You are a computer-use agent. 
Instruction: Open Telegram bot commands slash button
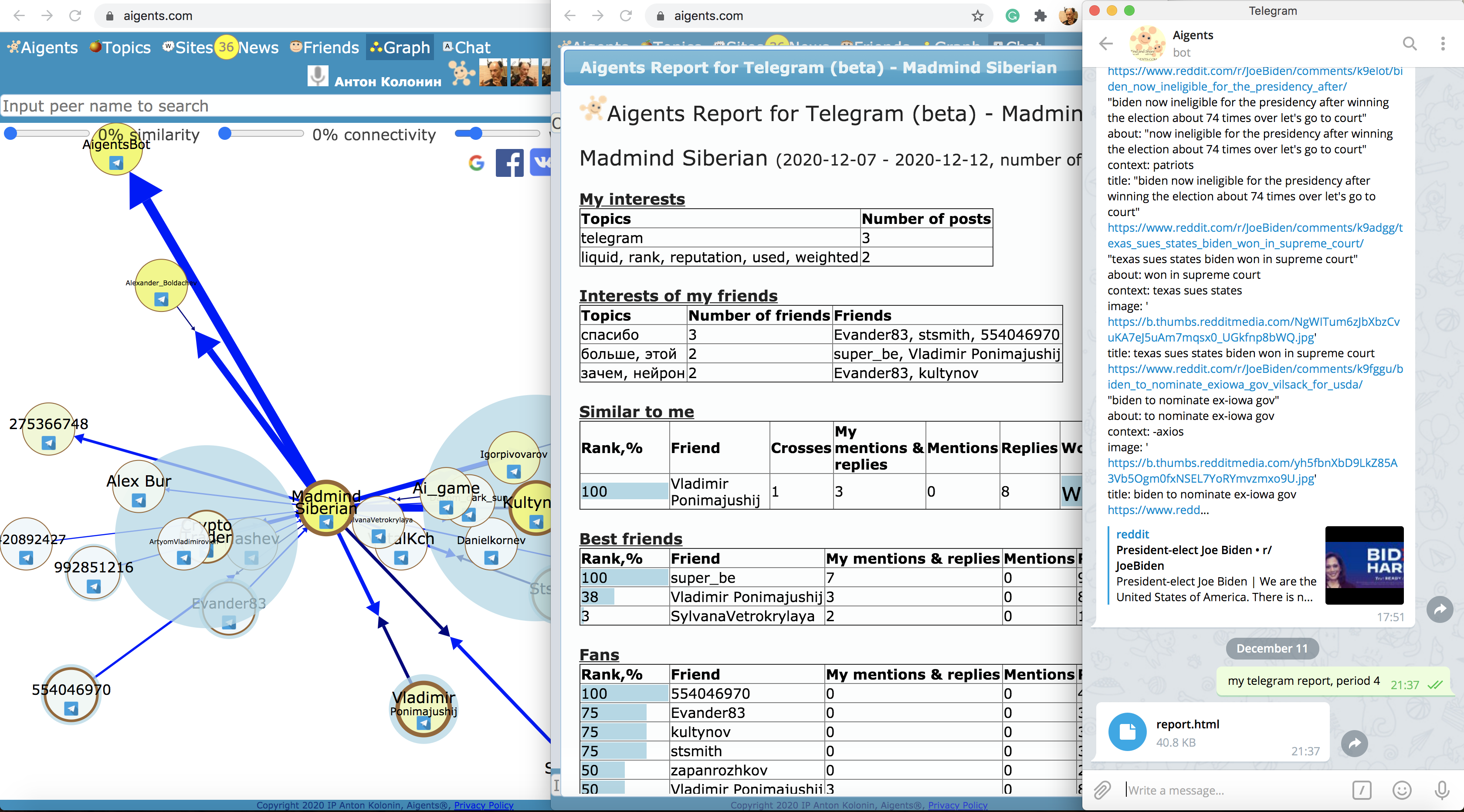(x=1362, y=790)
